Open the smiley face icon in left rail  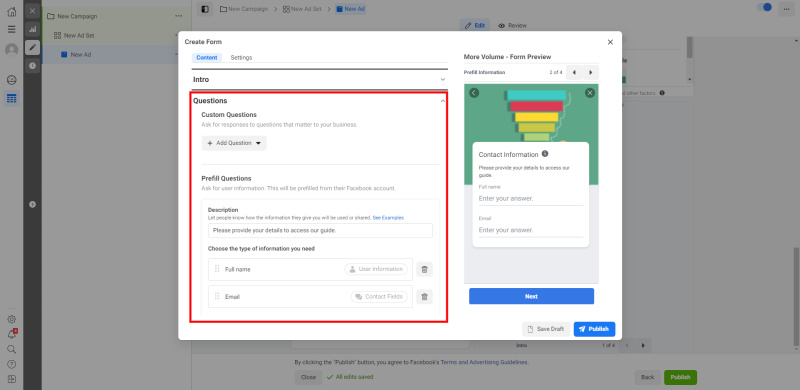[11, 80]
